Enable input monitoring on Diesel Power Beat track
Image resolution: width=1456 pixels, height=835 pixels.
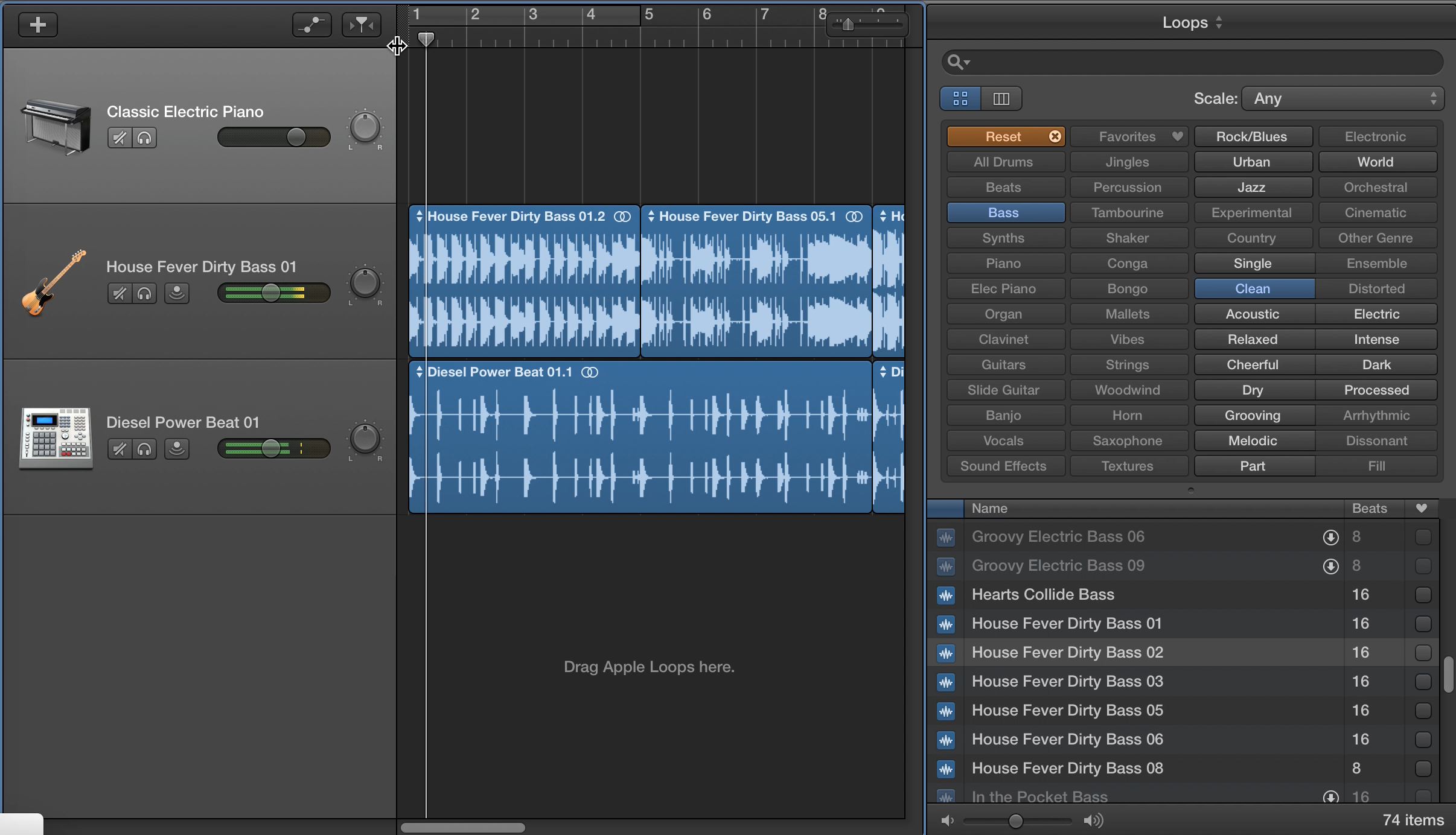click(177, 449)
